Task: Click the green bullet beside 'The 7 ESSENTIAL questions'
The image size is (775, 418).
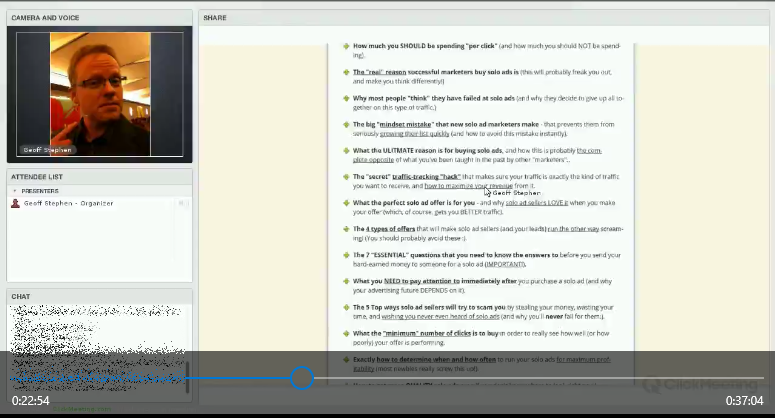Action: [x=346, y=255]
